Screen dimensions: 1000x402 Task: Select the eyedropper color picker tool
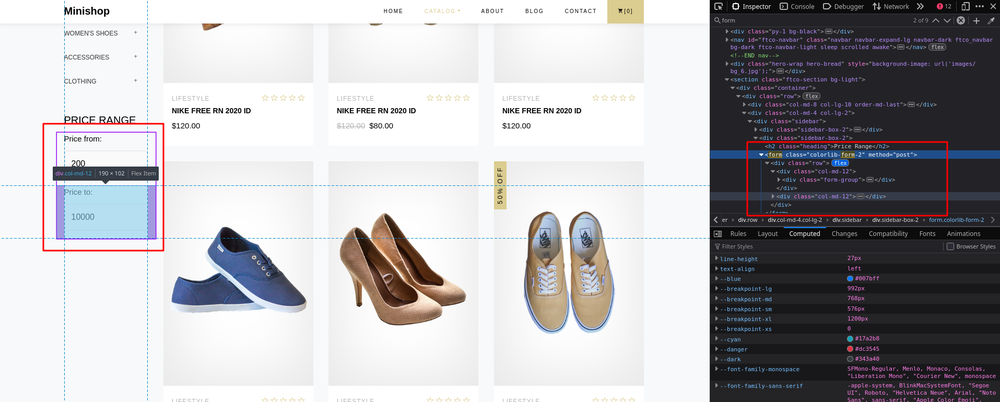991,20
